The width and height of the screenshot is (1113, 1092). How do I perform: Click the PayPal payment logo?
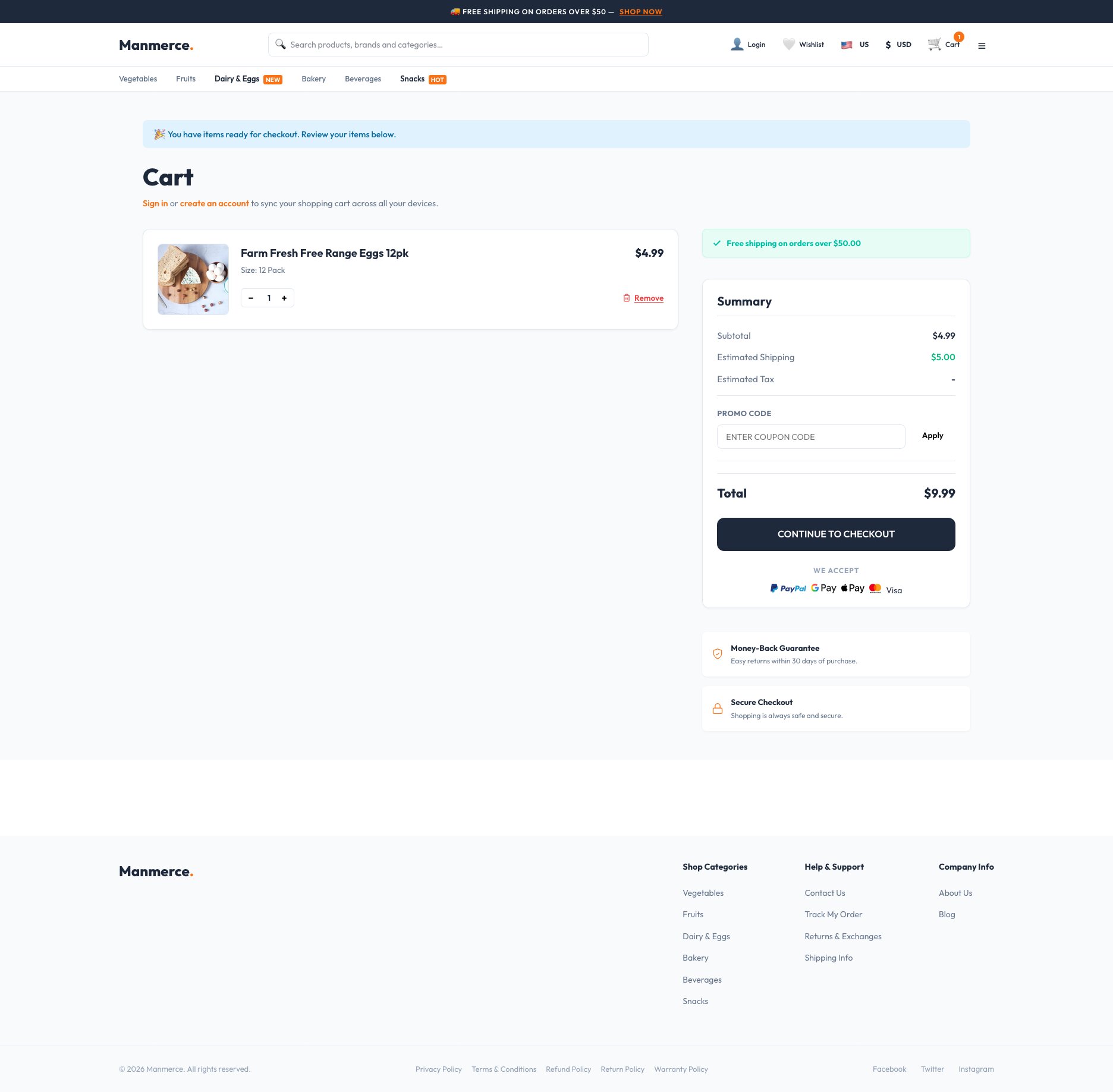(x=788, y=589)
